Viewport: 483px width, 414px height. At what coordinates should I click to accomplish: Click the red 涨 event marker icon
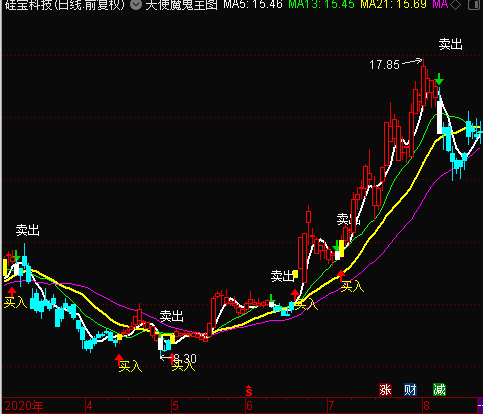click(385, 389)
